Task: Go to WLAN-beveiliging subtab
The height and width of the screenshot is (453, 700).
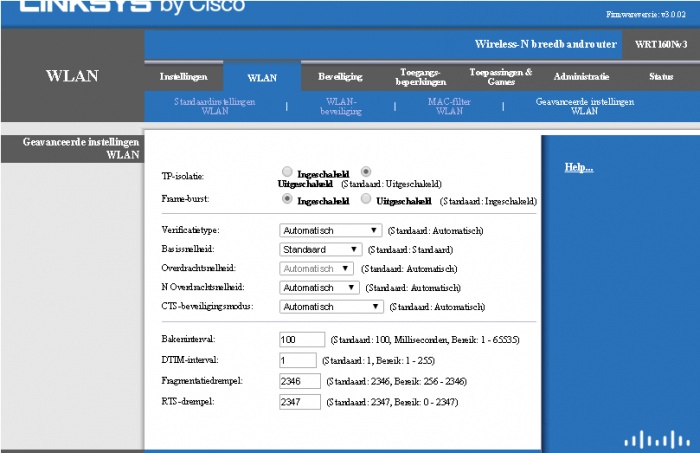Action: coord(341,106)
